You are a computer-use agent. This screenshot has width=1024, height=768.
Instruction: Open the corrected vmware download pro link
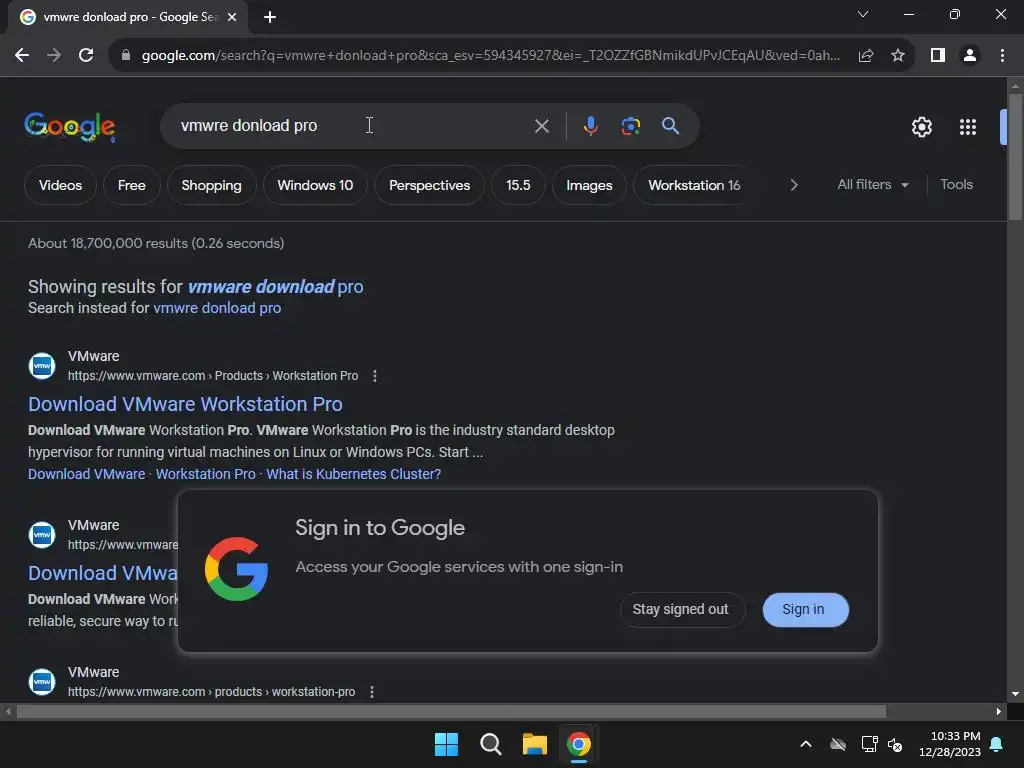(275, 287)
